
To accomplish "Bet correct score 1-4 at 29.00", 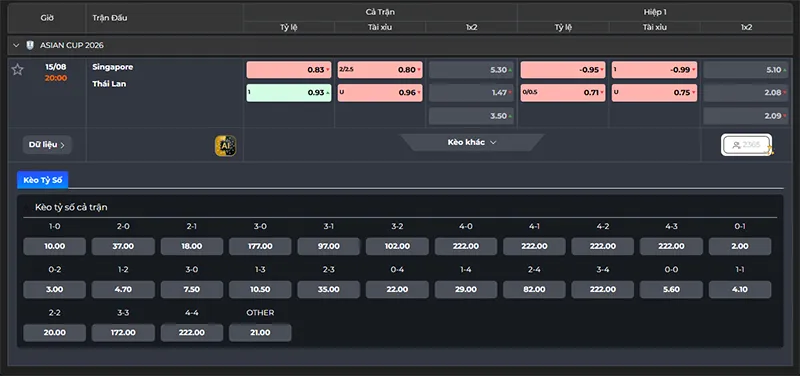I will click(x=466, y=290).
